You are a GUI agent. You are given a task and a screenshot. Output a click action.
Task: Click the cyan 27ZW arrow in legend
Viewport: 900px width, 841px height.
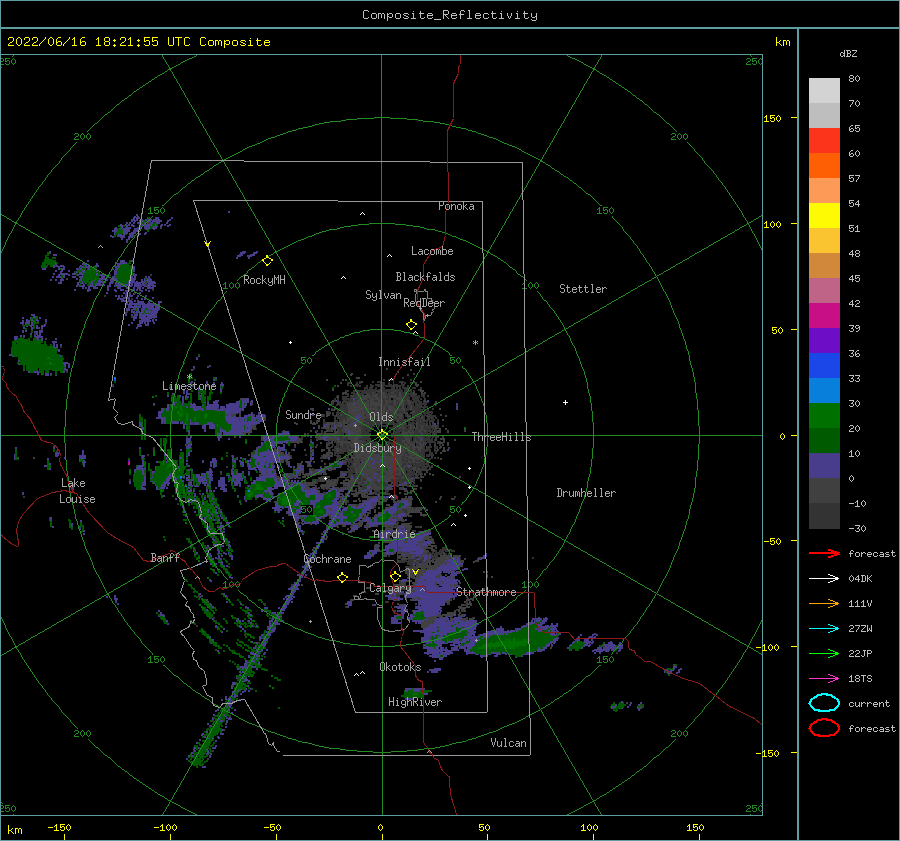click(824, 629)
